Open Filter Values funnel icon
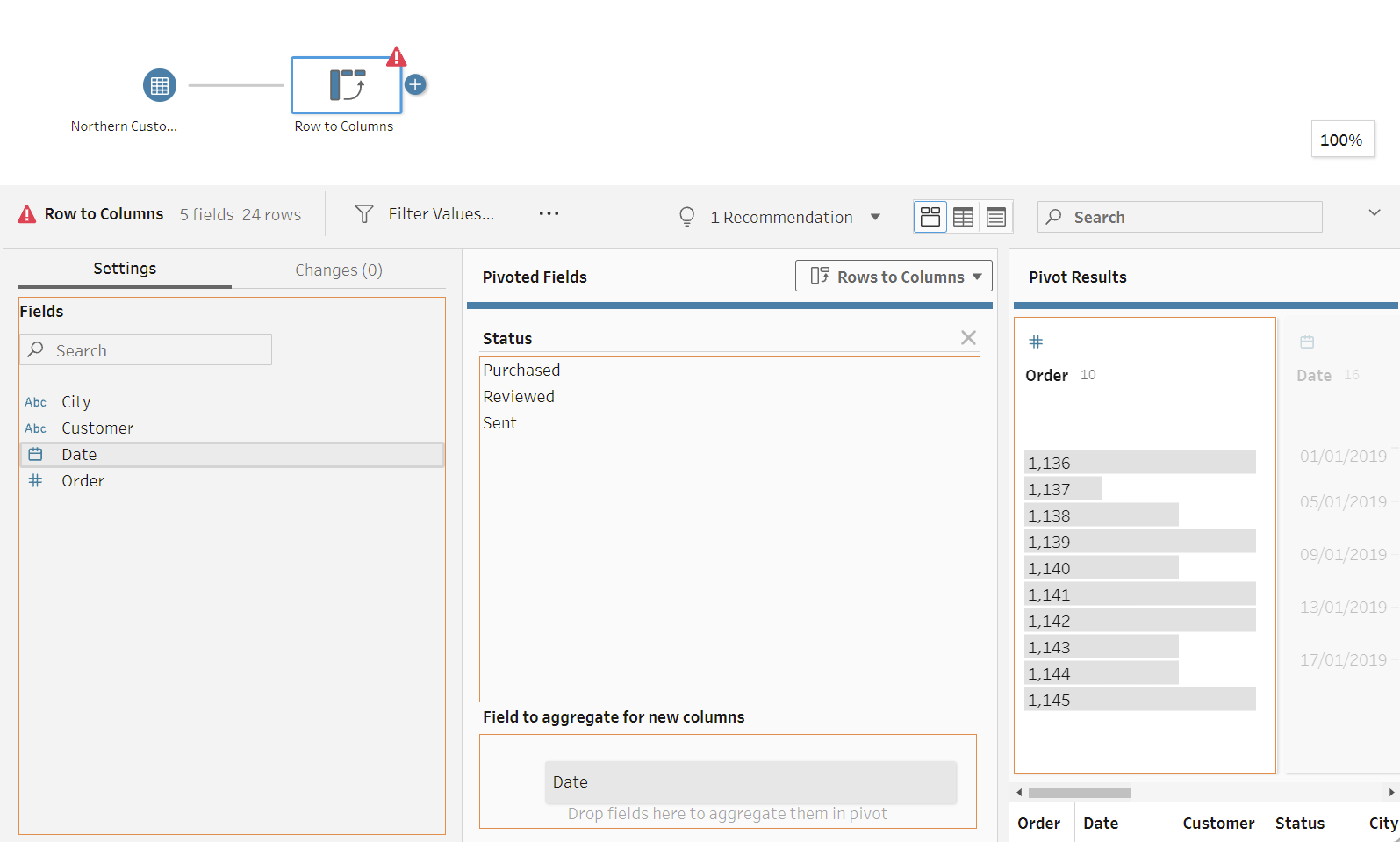 point(364,213)
